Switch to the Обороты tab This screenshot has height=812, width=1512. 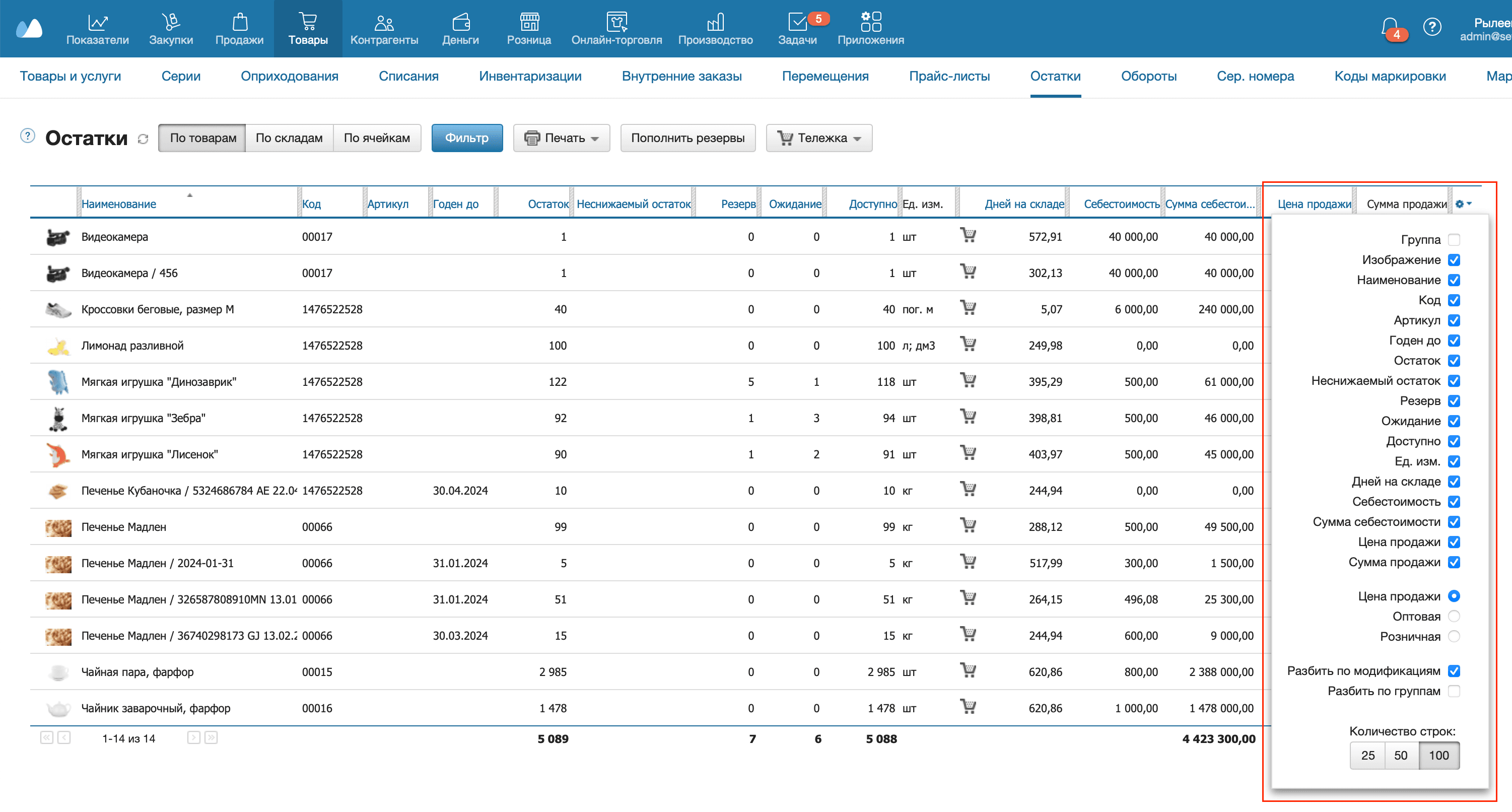[x=1148, y=77]
